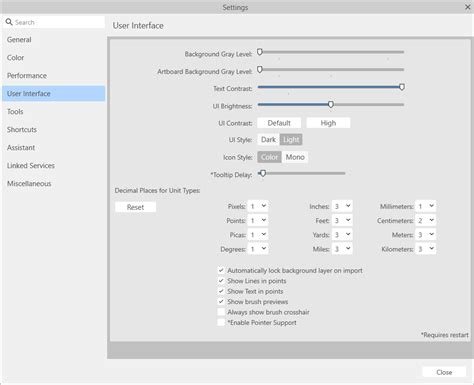Open the Feet decimal places dropdown
The width and height of the screenshot is (474, 385).
342,220
